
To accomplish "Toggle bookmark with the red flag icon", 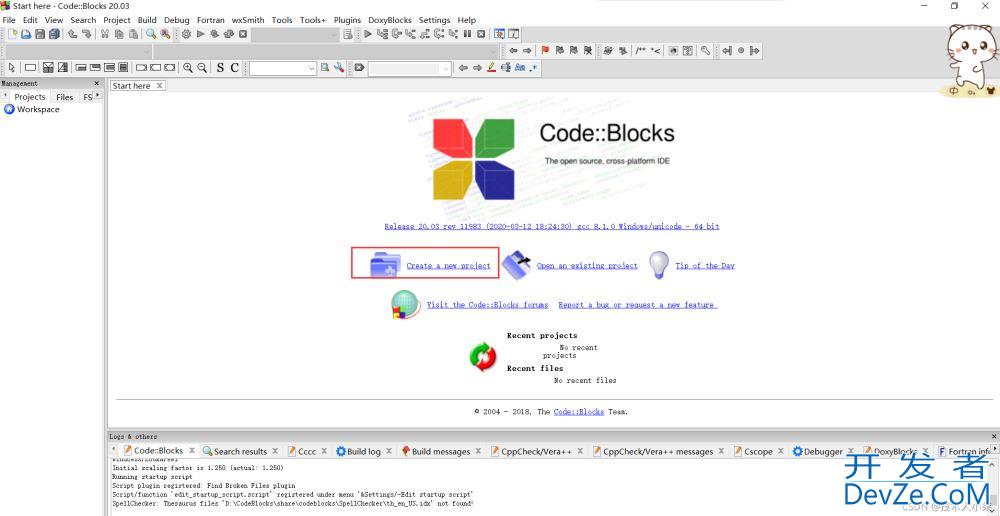I will [x=545, y=50].
